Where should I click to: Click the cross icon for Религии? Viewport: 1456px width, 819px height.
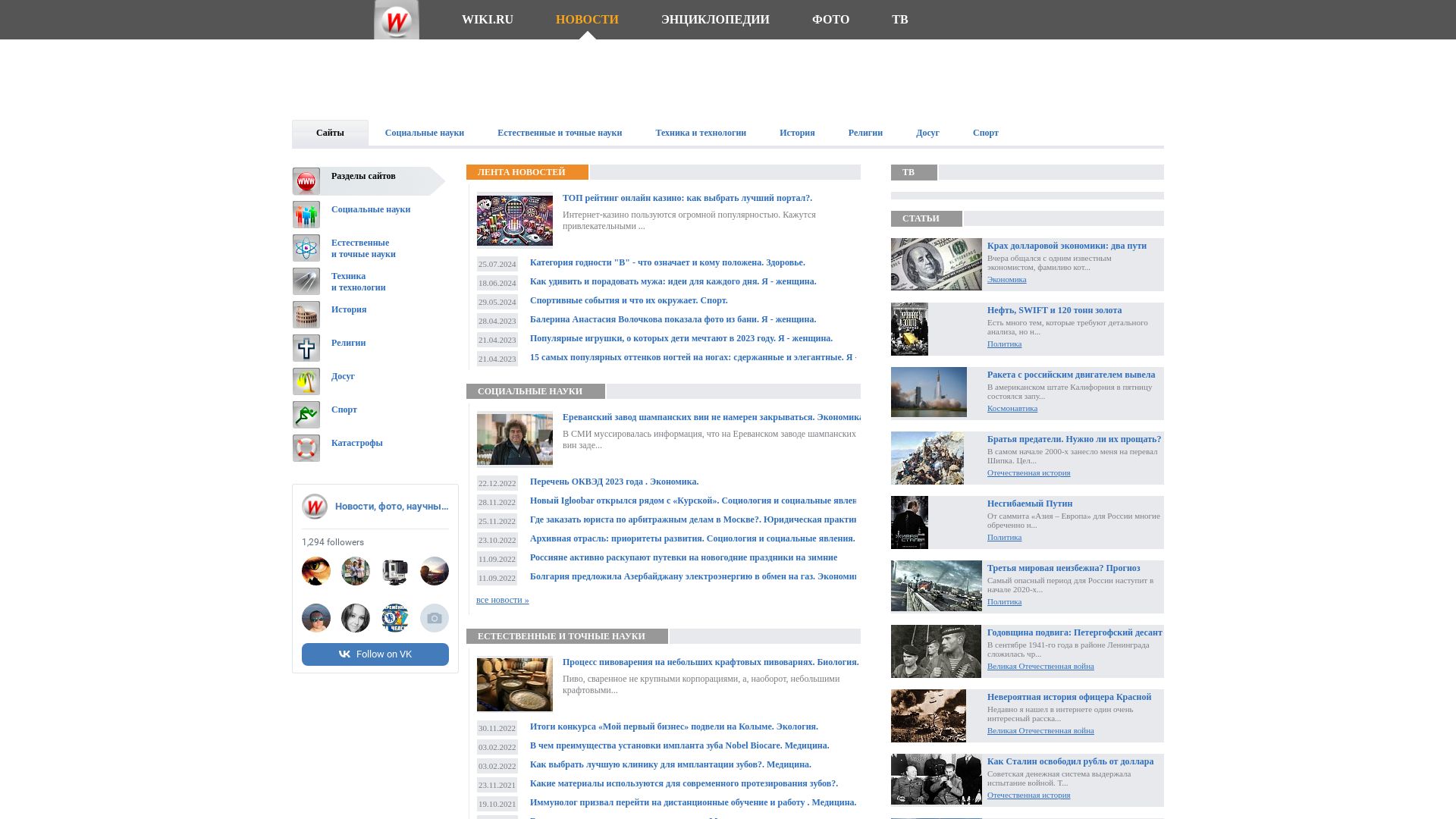pyautogui.click(x=306, y=348)
